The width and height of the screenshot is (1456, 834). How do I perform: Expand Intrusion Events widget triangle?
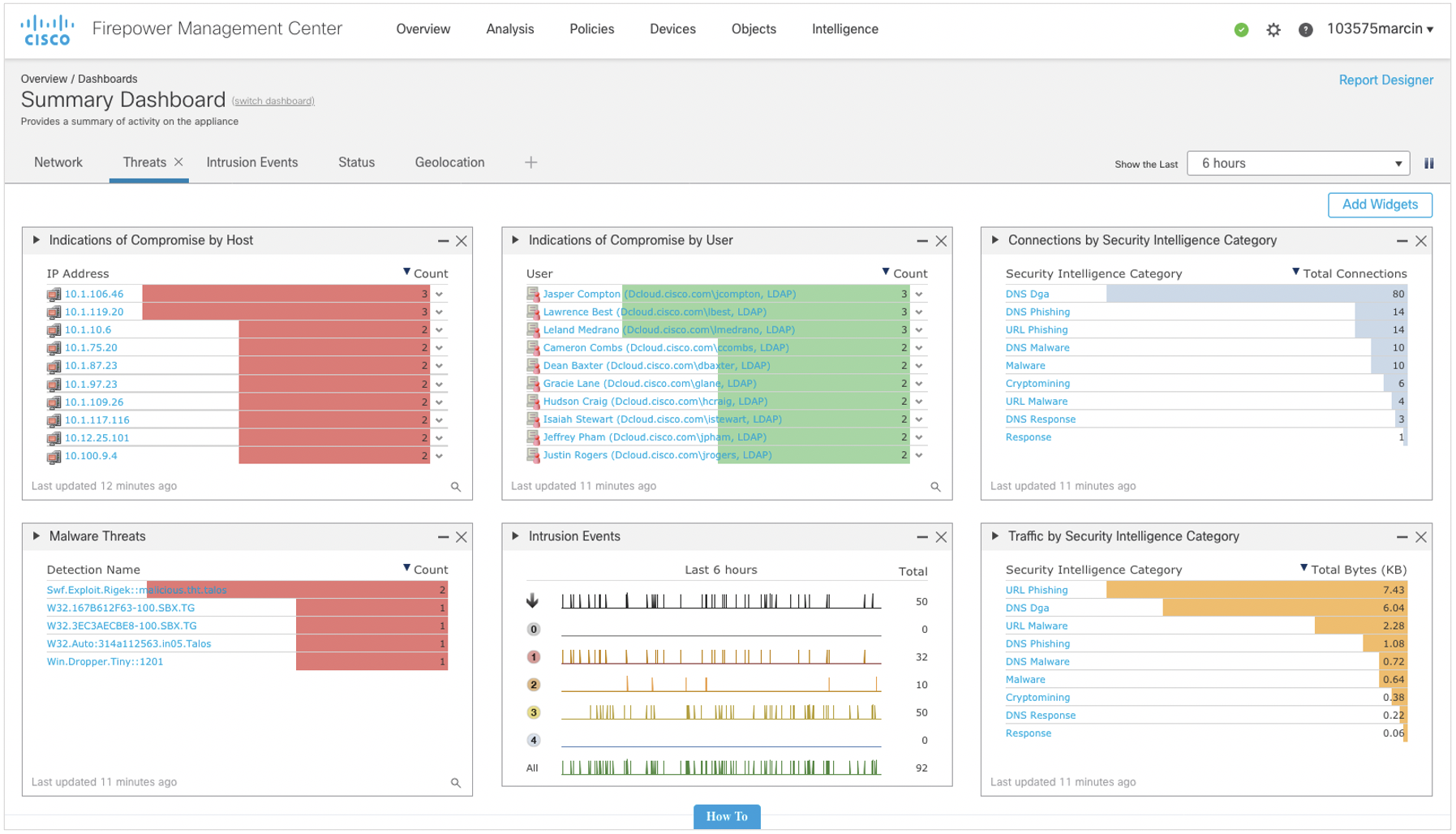click(x=516, y=536)
